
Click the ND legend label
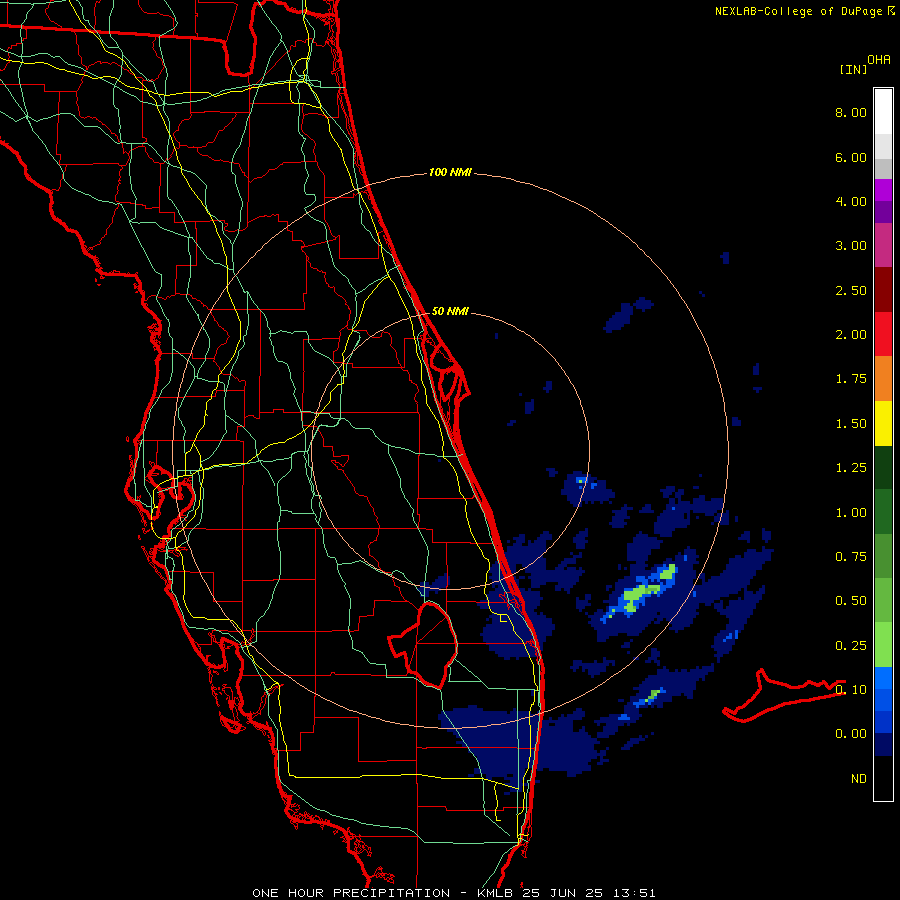(859, 779)
